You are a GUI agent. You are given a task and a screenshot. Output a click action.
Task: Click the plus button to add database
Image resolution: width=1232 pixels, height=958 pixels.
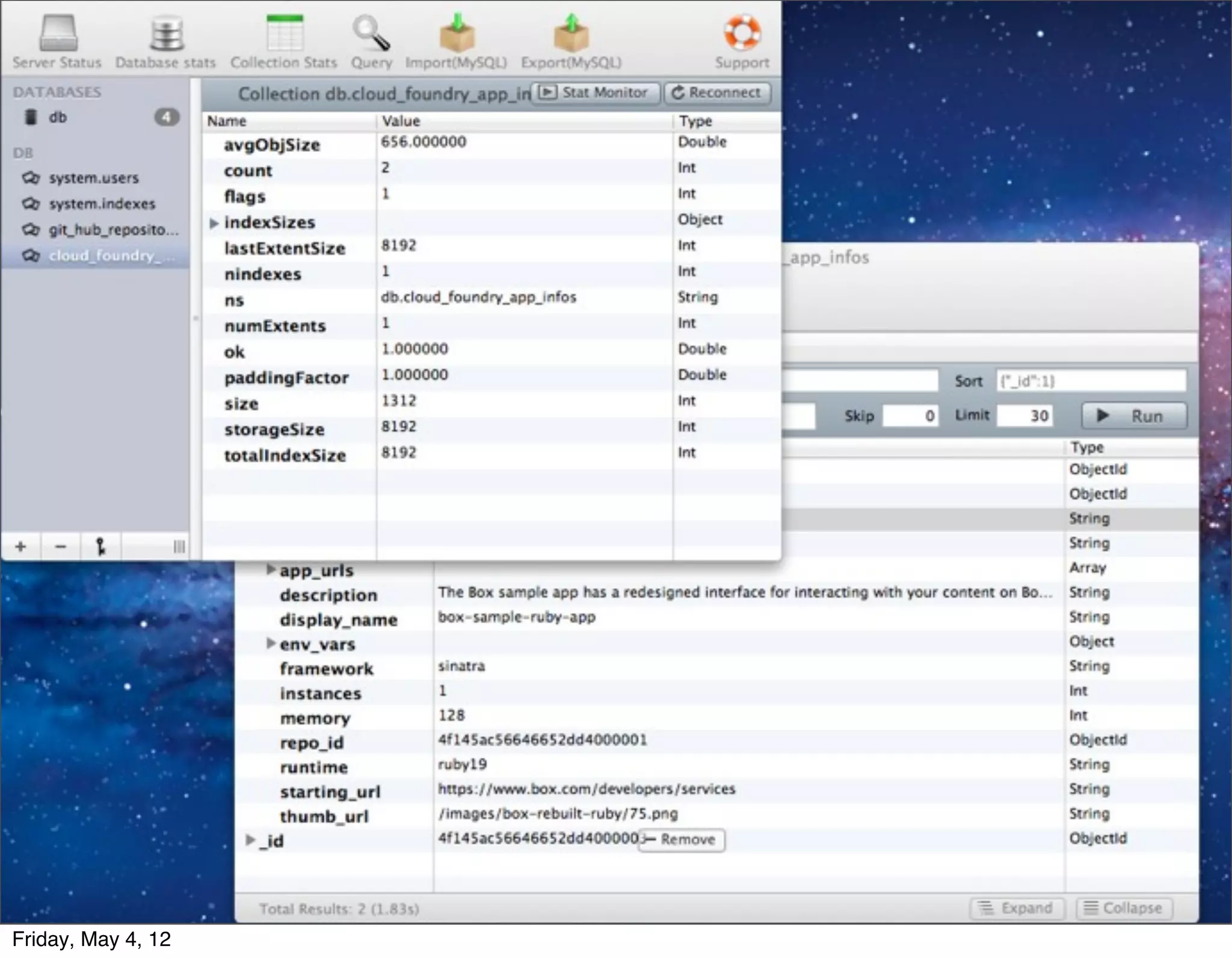coord(20,547)
